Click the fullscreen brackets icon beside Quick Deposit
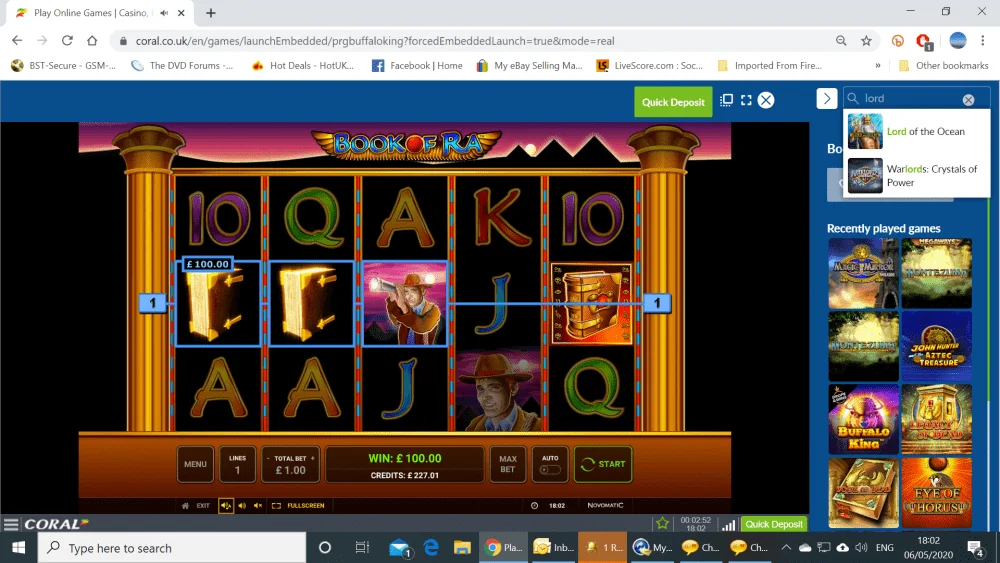 [746, 100]
